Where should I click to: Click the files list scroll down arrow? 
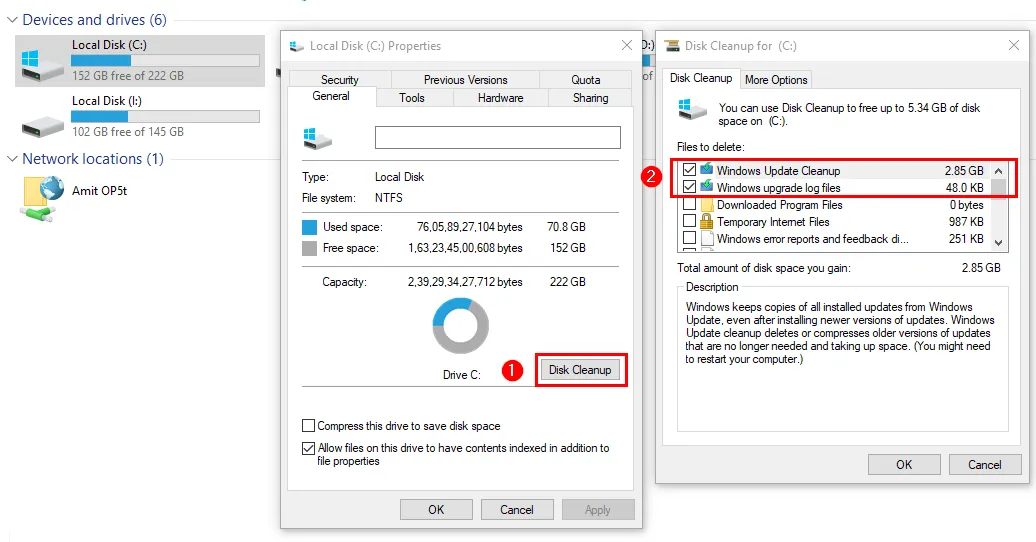coord(998,243)
